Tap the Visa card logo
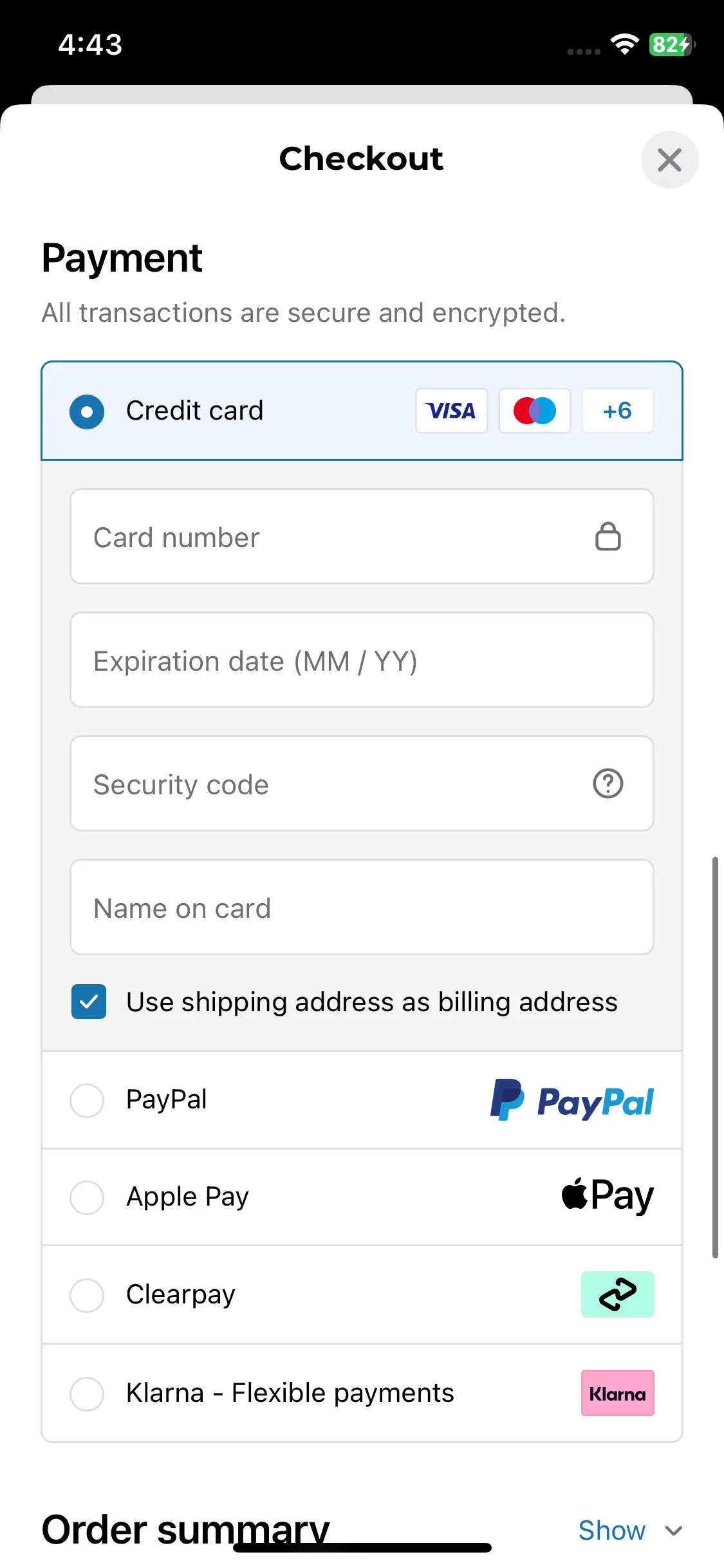 point(451,411)
